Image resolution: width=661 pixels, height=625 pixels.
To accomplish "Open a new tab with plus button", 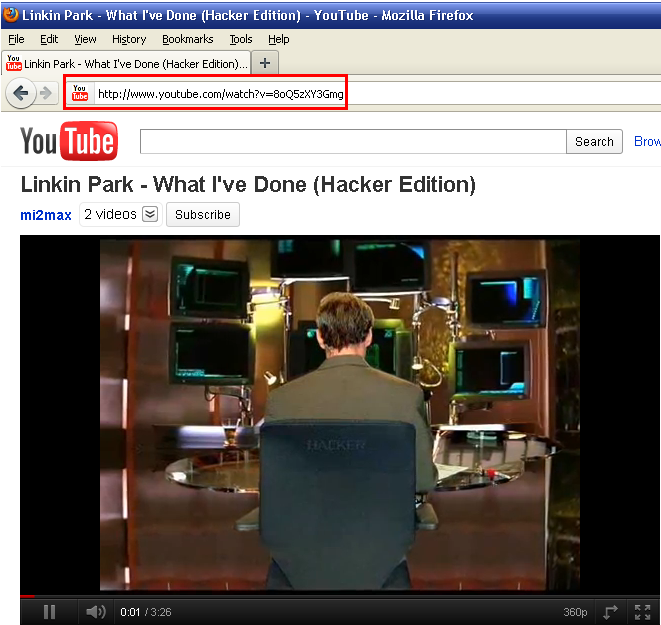I will tap(265, 63).
